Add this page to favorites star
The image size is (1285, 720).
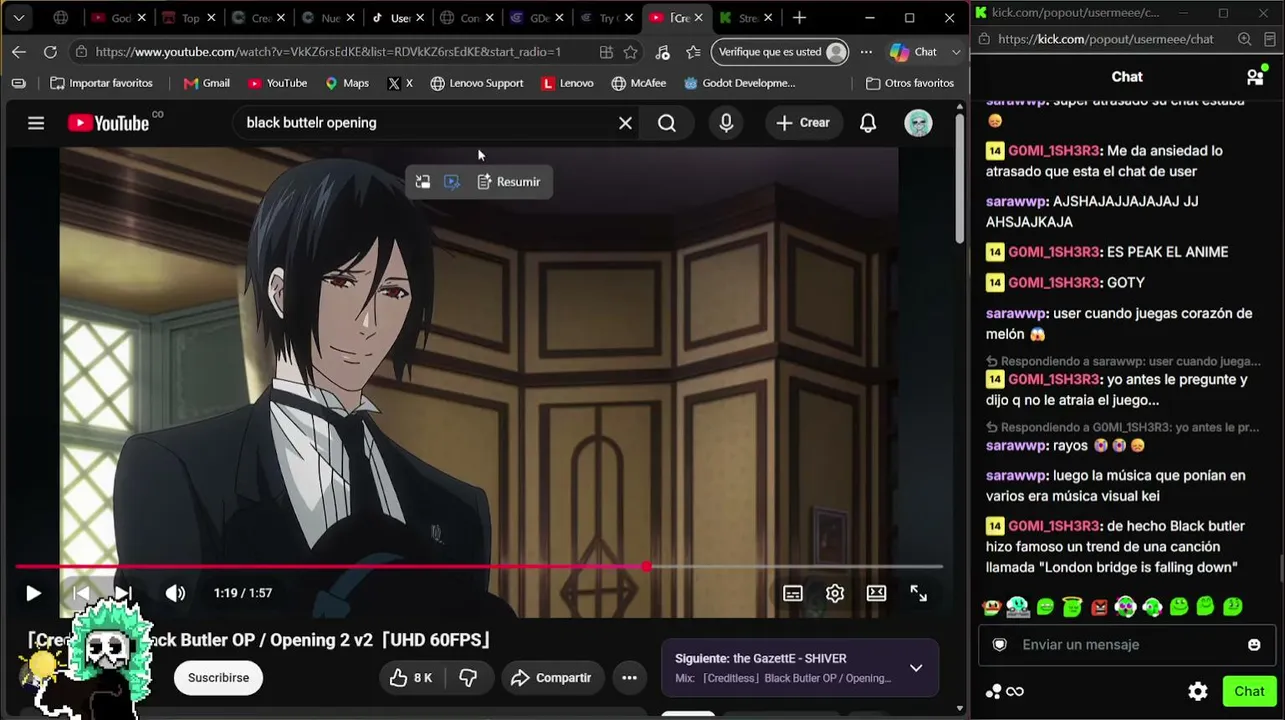[x=630, y=52]
